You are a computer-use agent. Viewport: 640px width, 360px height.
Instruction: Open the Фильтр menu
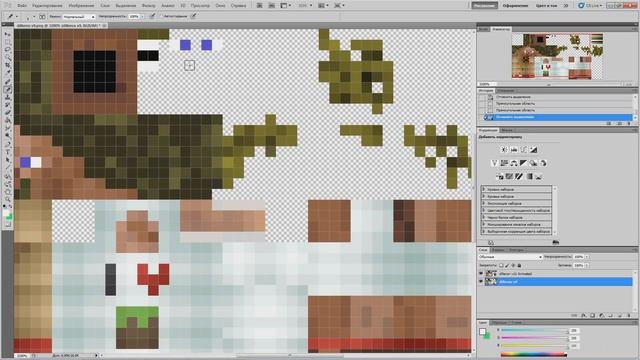coord(149,6)
